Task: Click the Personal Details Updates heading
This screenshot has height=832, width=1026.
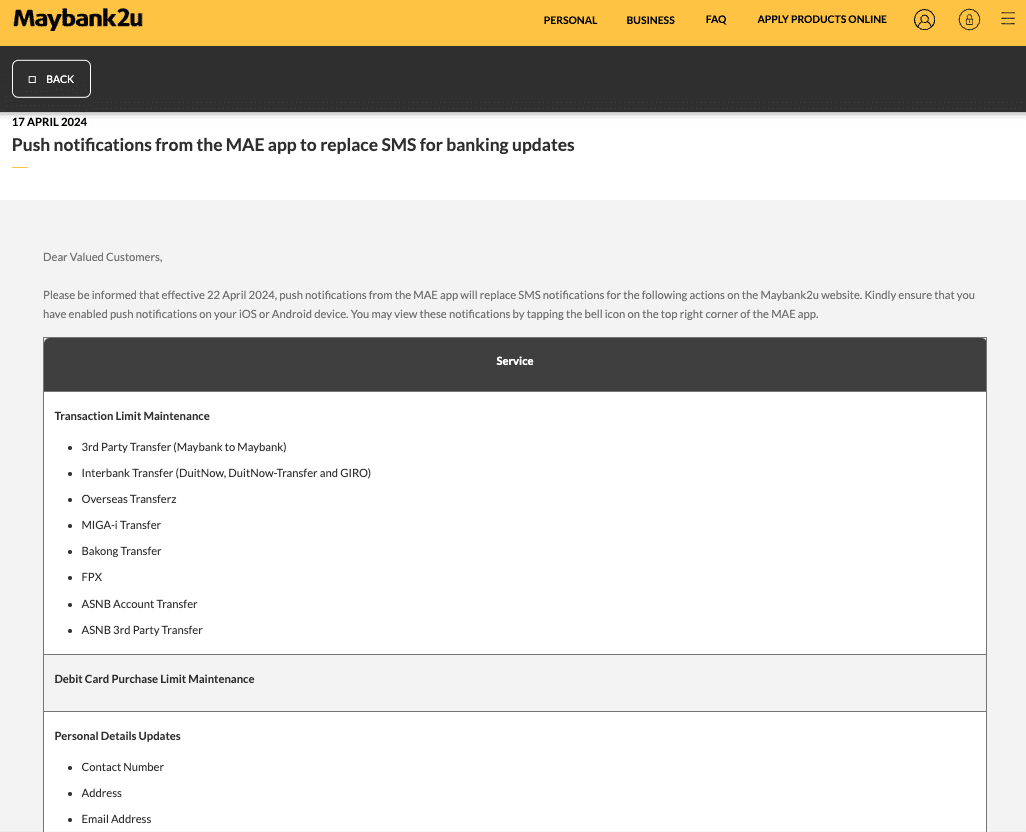Action: coord(117,736)
